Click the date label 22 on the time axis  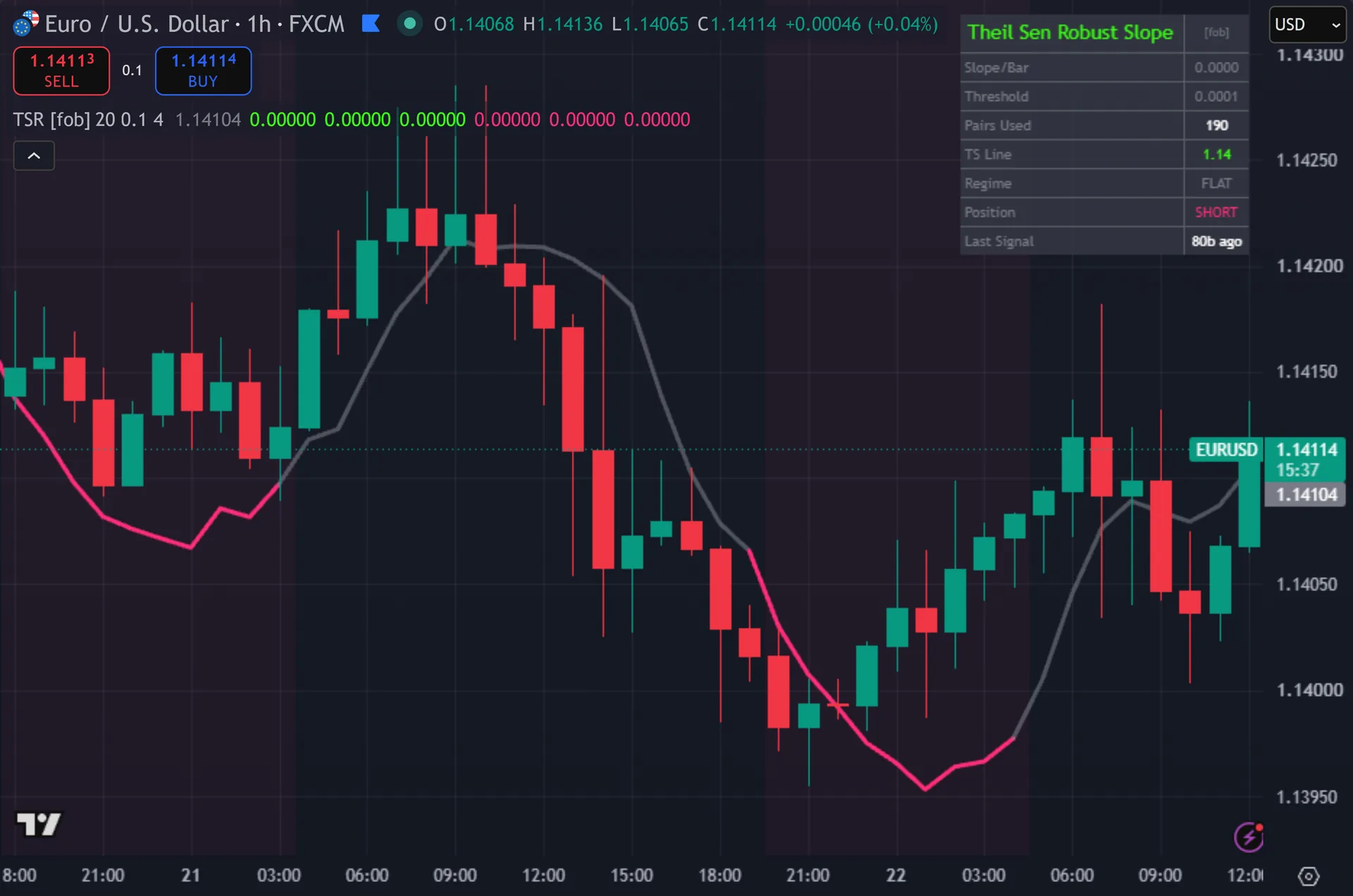896,876
